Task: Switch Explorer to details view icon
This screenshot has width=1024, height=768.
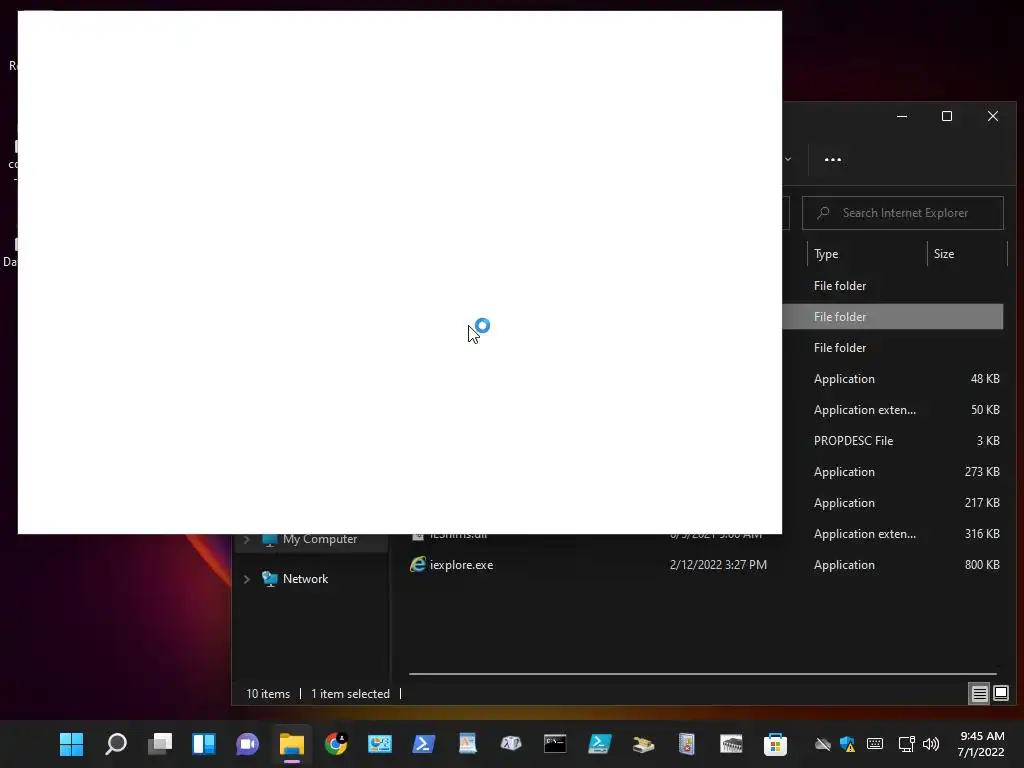Action: pos(979,693)
